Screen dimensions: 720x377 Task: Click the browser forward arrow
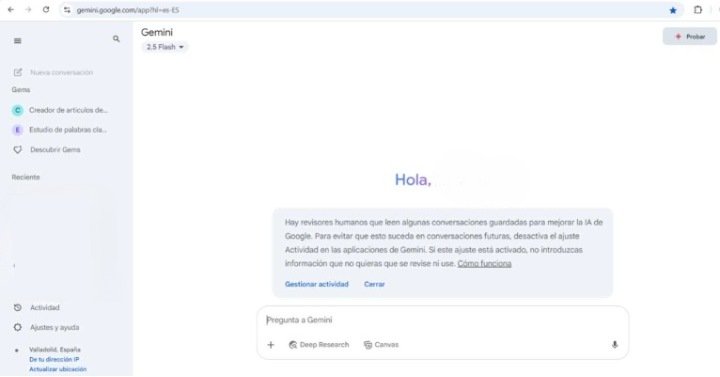28,10
